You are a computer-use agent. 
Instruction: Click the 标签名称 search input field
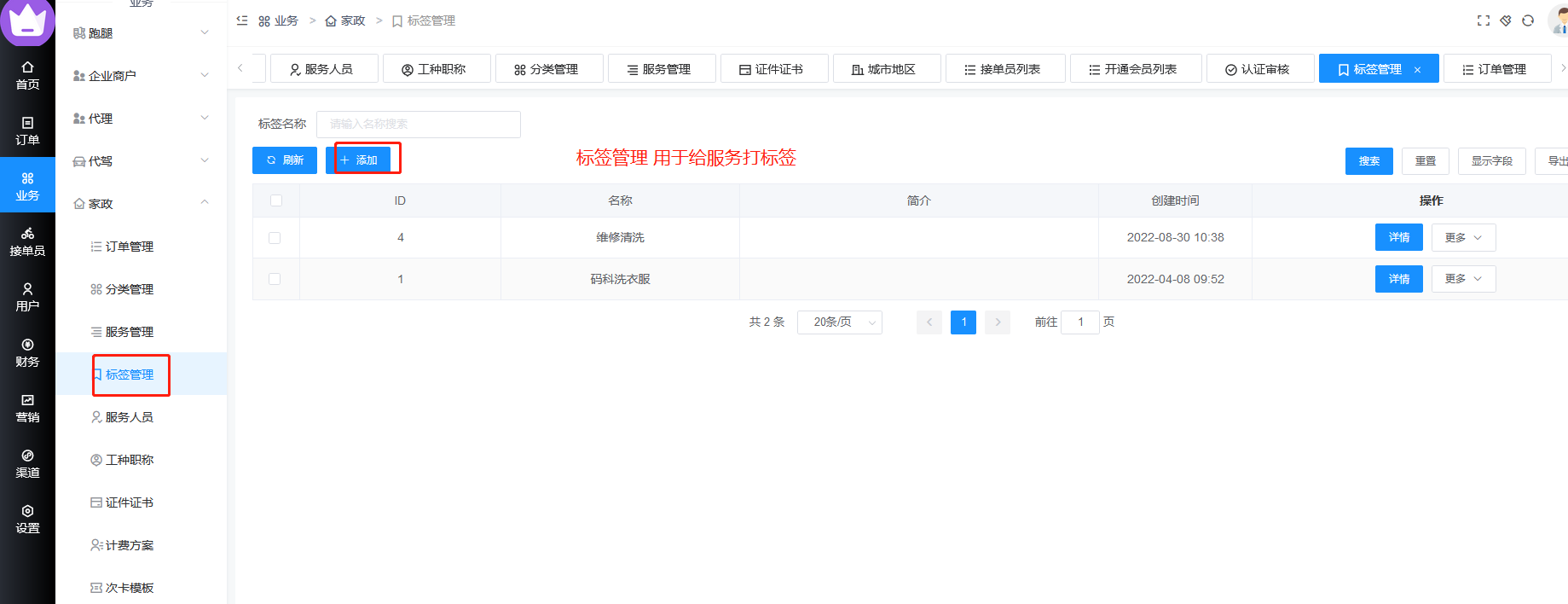click(418, 125)
